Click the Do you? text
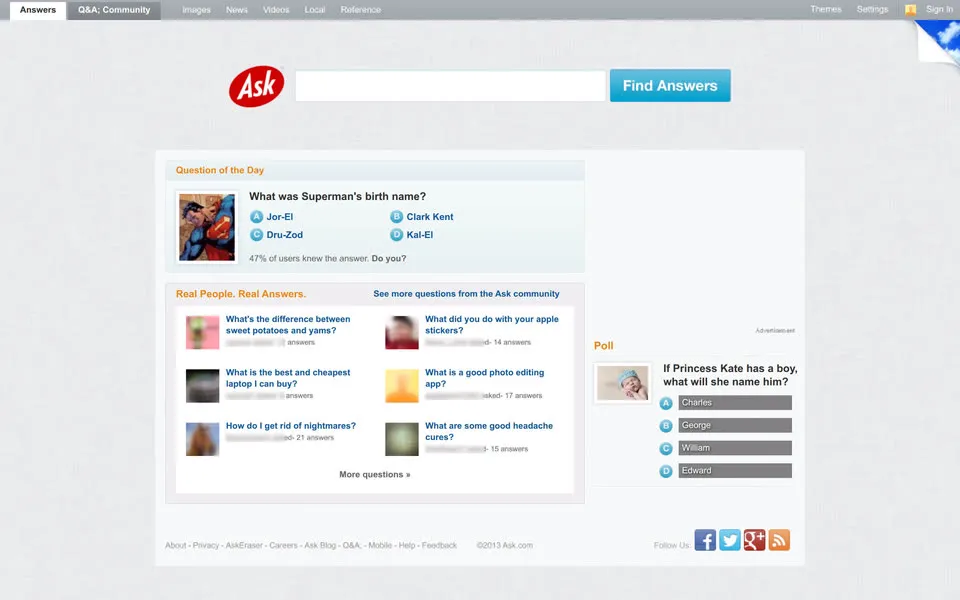Image resolution: width=960 pixels, height=600 pixels. pyautogui.click(x=389, y=258)
